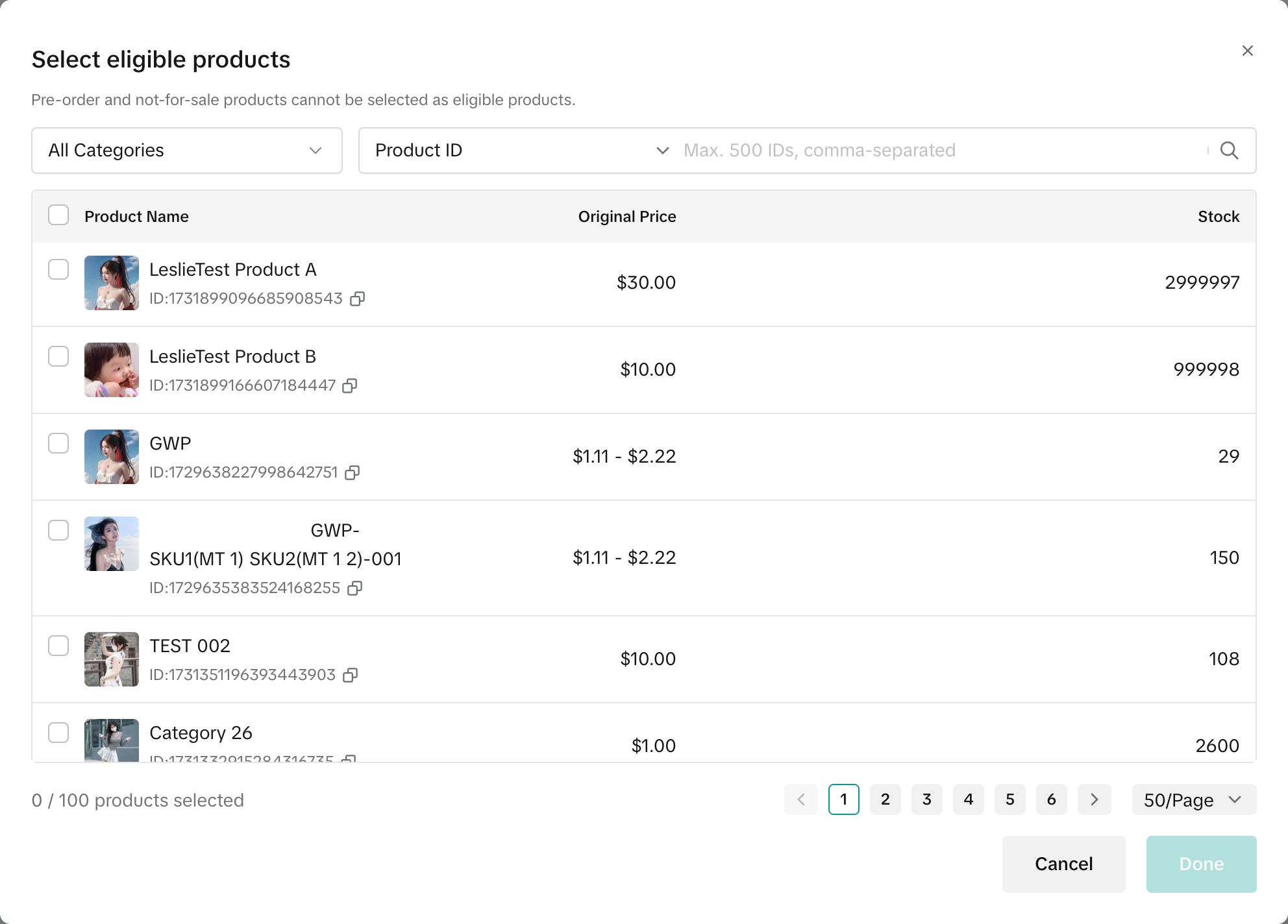The height and width of the screenshot is (924, 1288).
Task: Jump to page 6
Action: coord(1051,799)
